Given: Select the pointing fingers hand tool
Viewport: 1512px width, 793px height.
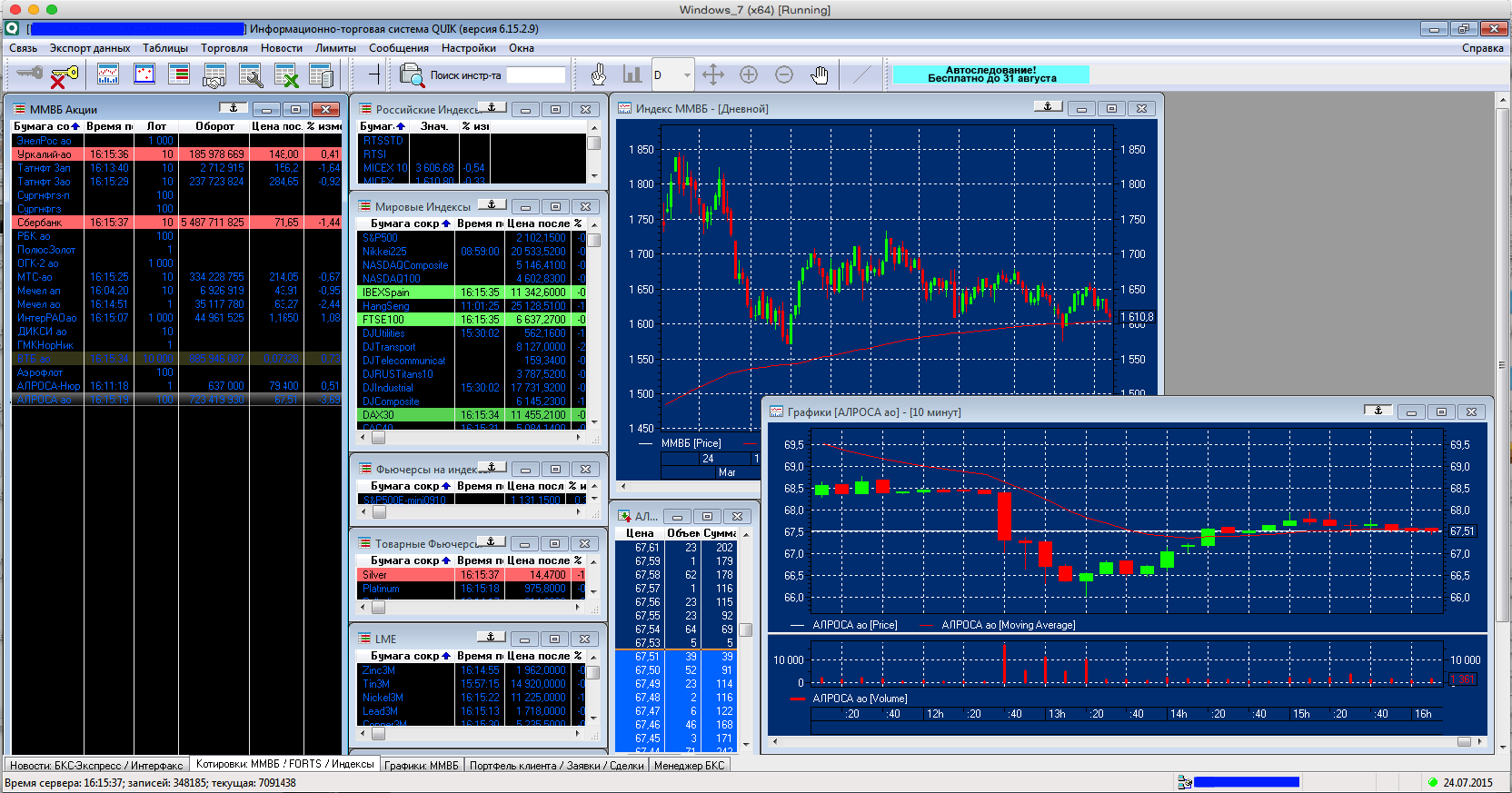Looking at the screenshot, I should (598, 74).
